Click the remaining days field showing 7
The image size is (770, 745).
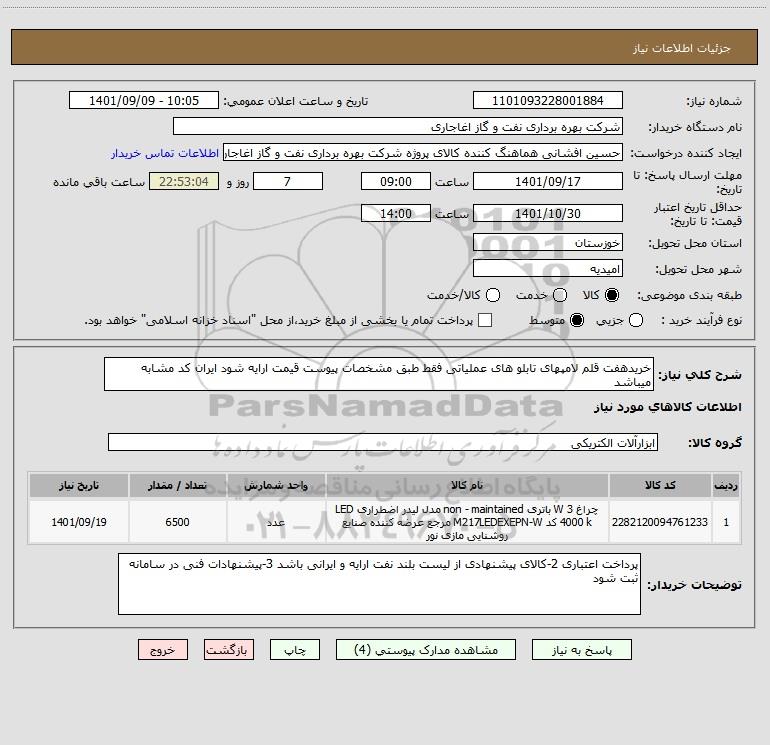[x=288, y=181]
